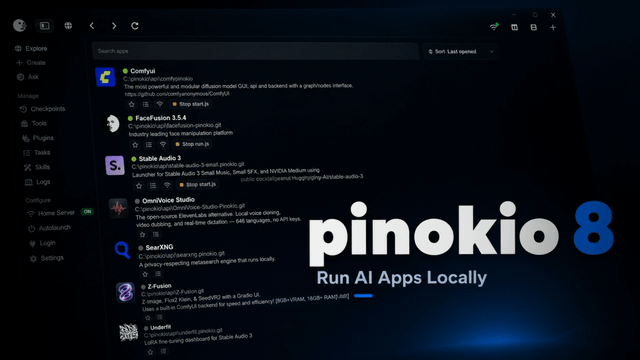Open Checkpoints in the Manage list

pyautogui.click(x=42, y=109)
